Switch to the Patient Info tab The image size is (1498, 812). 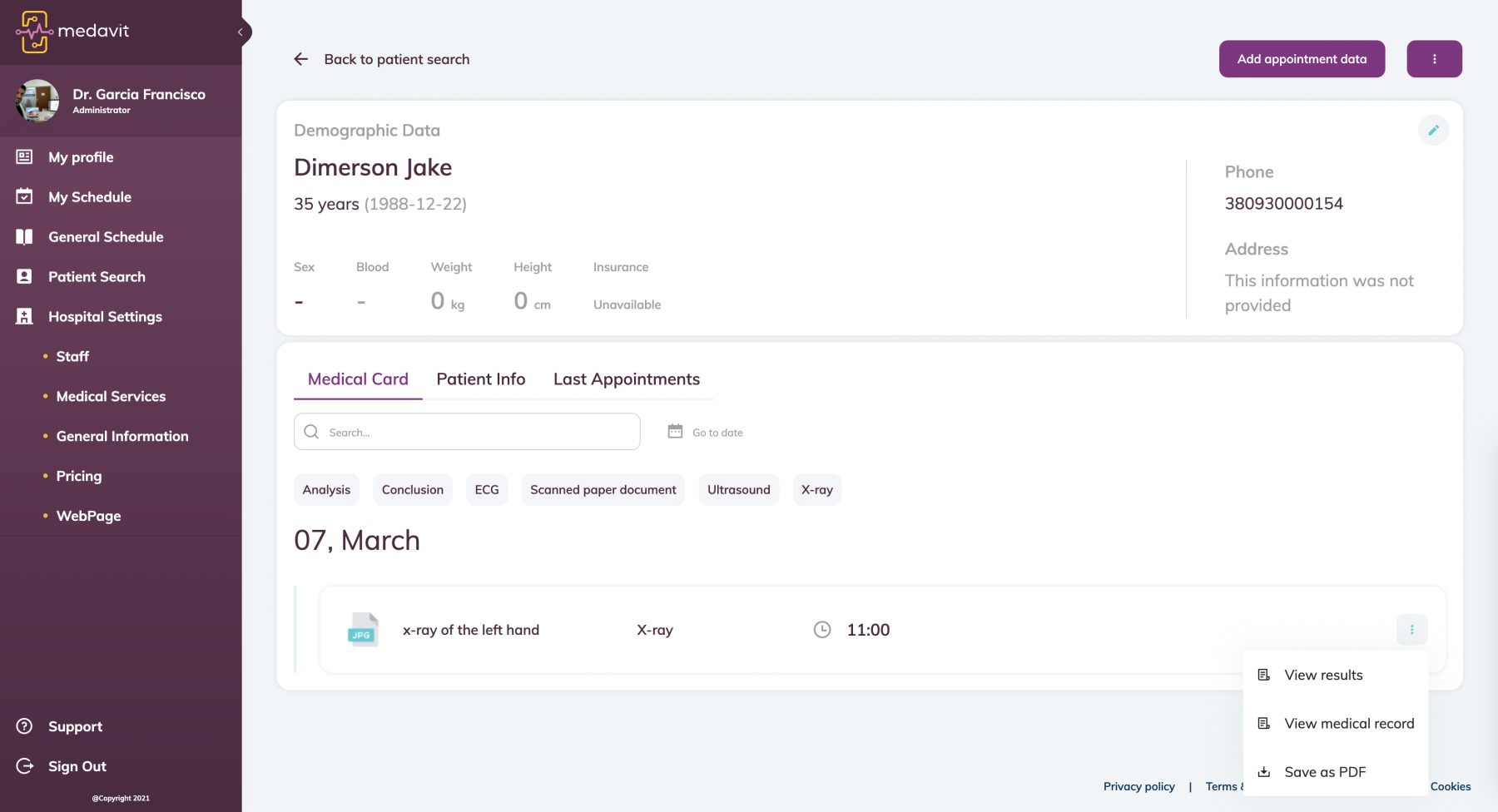(x=480, y=379)
